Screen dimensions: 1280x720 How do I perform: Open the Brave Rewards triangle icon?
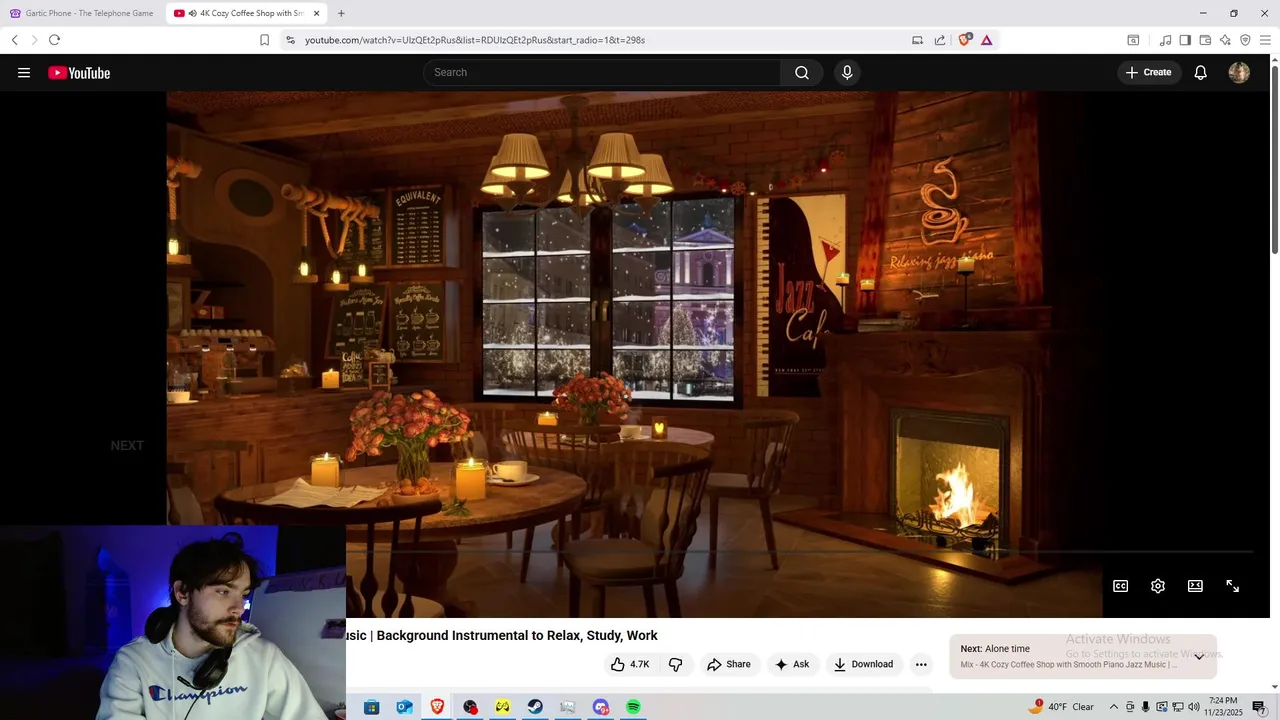[x=987, y=40]
